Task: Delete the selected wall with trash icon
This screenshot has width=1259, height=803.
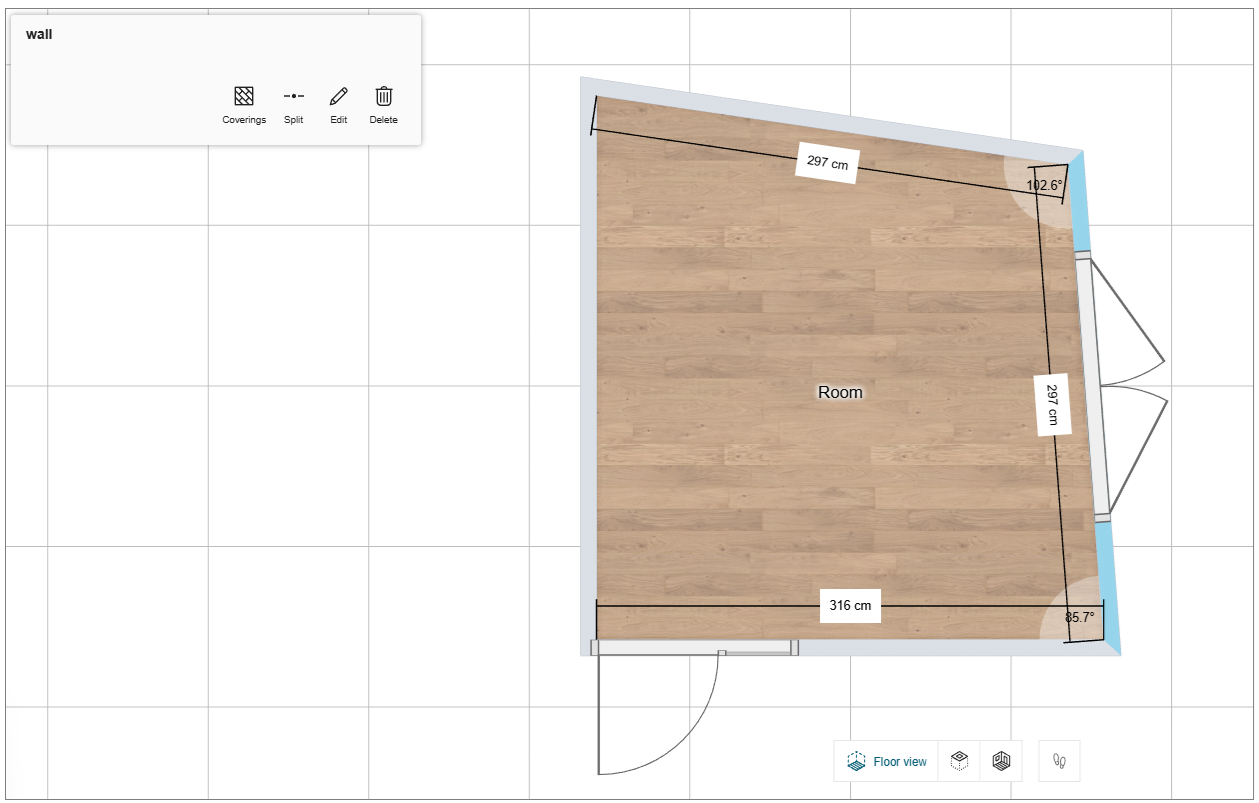Action: [384, 104]
